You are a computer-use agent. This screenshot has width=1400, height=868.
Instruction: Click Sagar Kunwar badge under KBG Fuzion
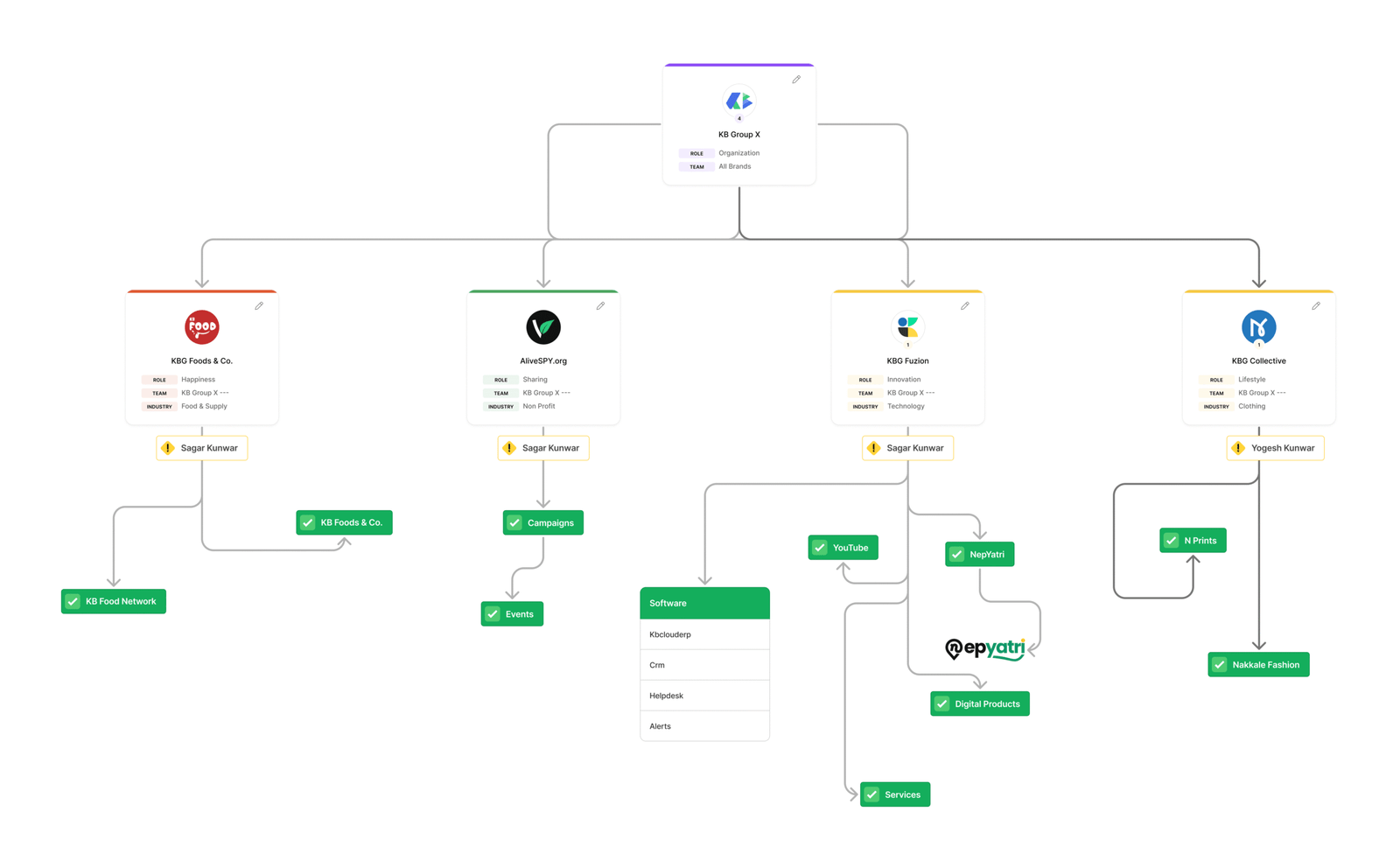[907, 448]
